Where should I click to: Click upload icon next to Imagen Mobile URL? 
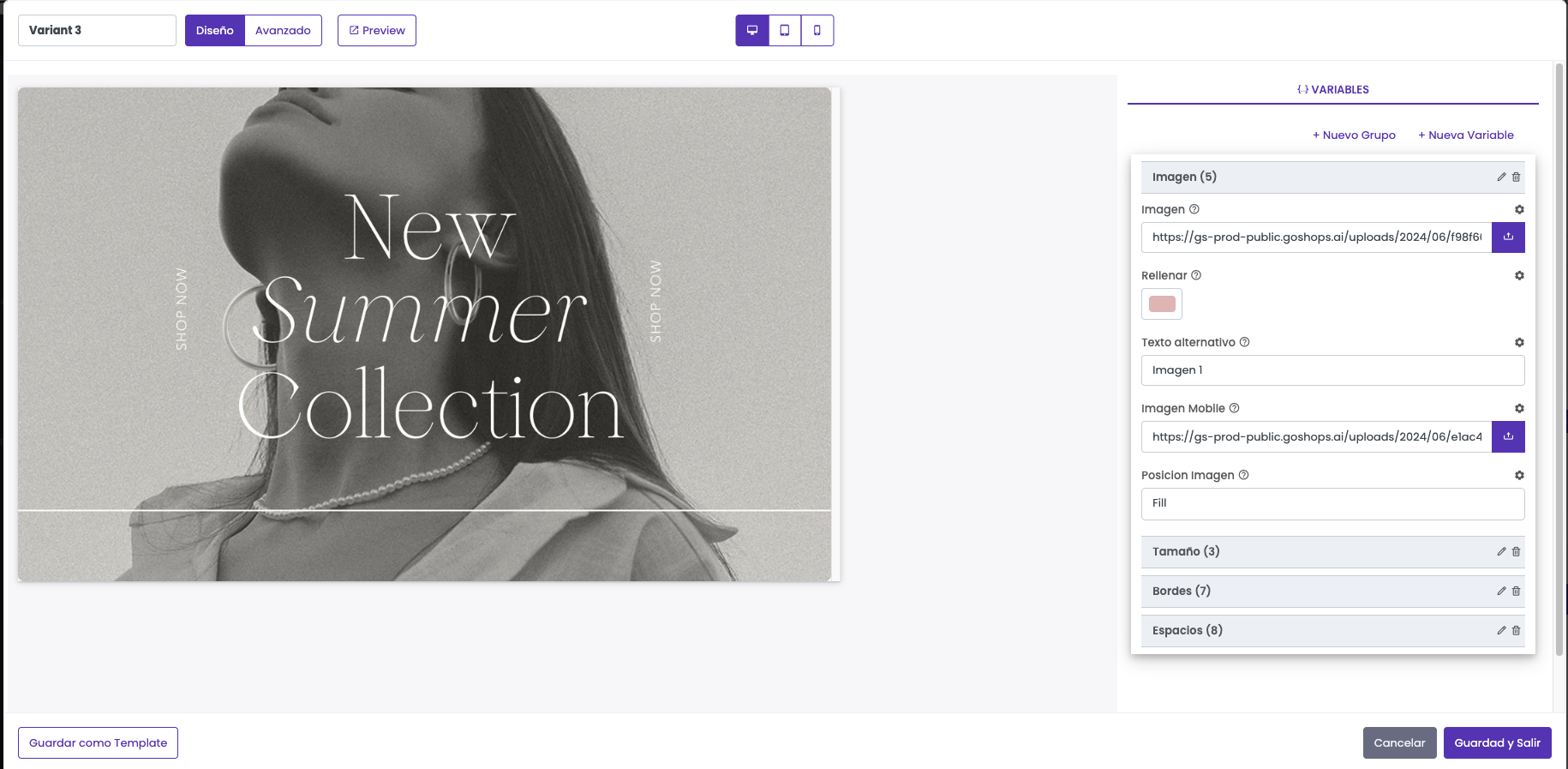click(1508, 437)
